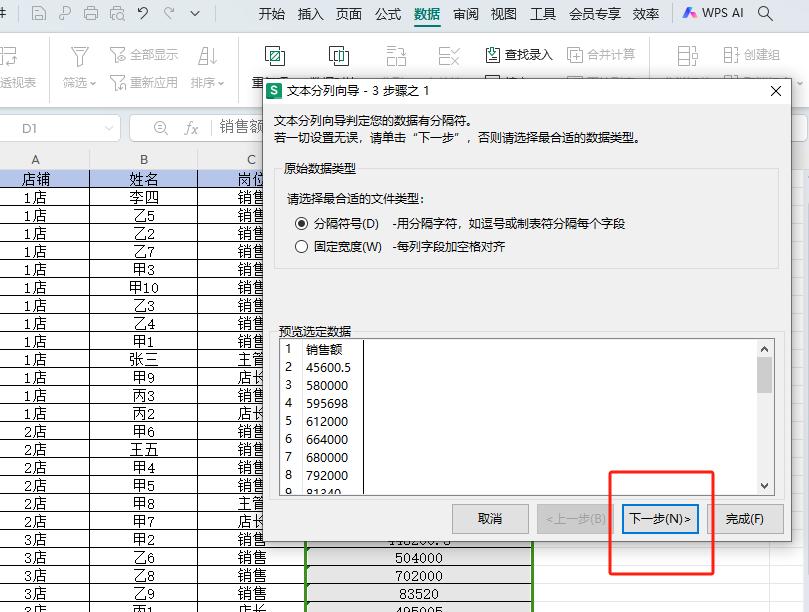Open the 视图 tab
The height and width of the screenshot is (612, 809).
point(504,13)
